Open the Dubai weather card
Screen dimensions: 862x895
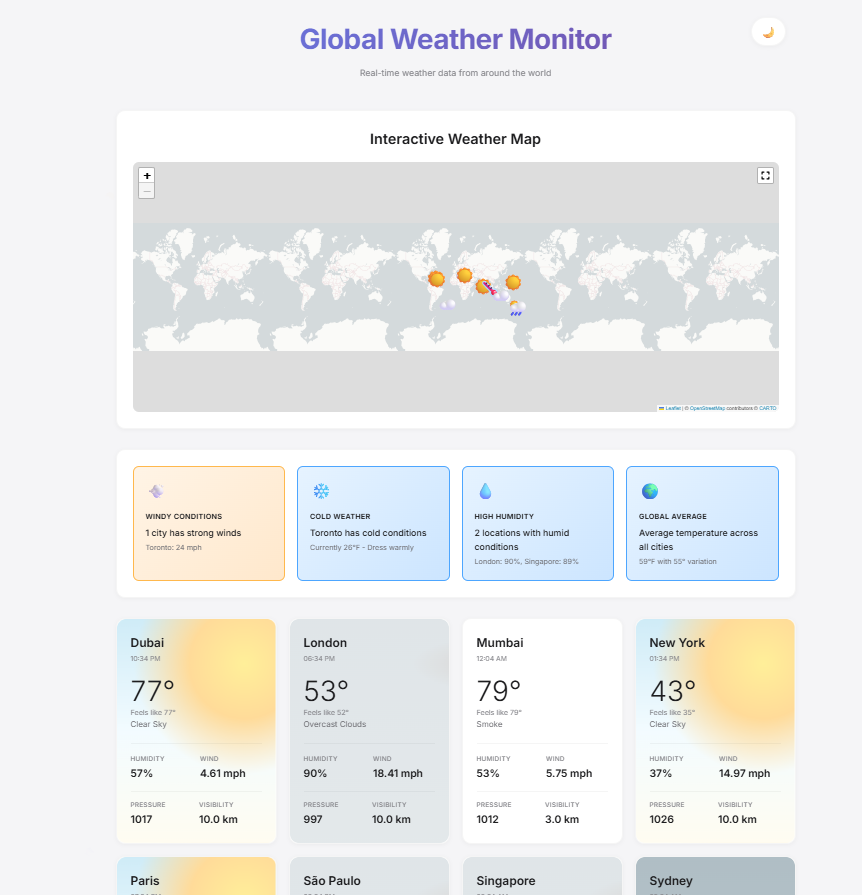click(196, 731)
